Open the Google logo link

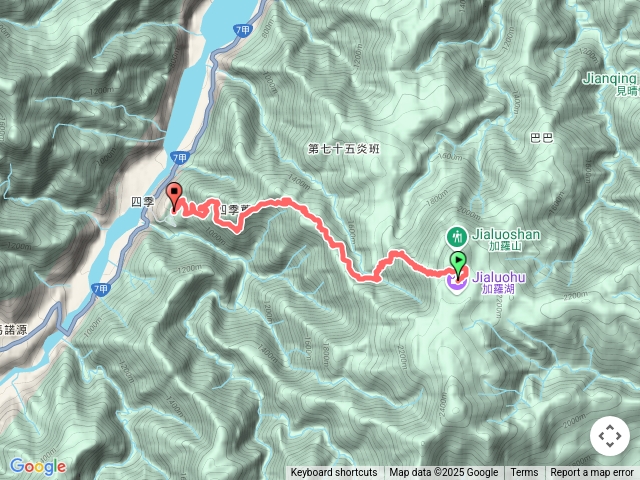pyautogui.click(x=38, y=466)
